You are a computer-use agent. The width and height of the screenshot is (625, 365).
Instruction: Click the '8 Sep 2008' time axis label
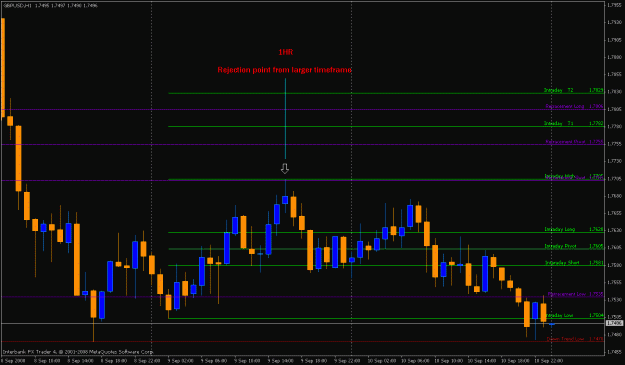tap(13, 360)
